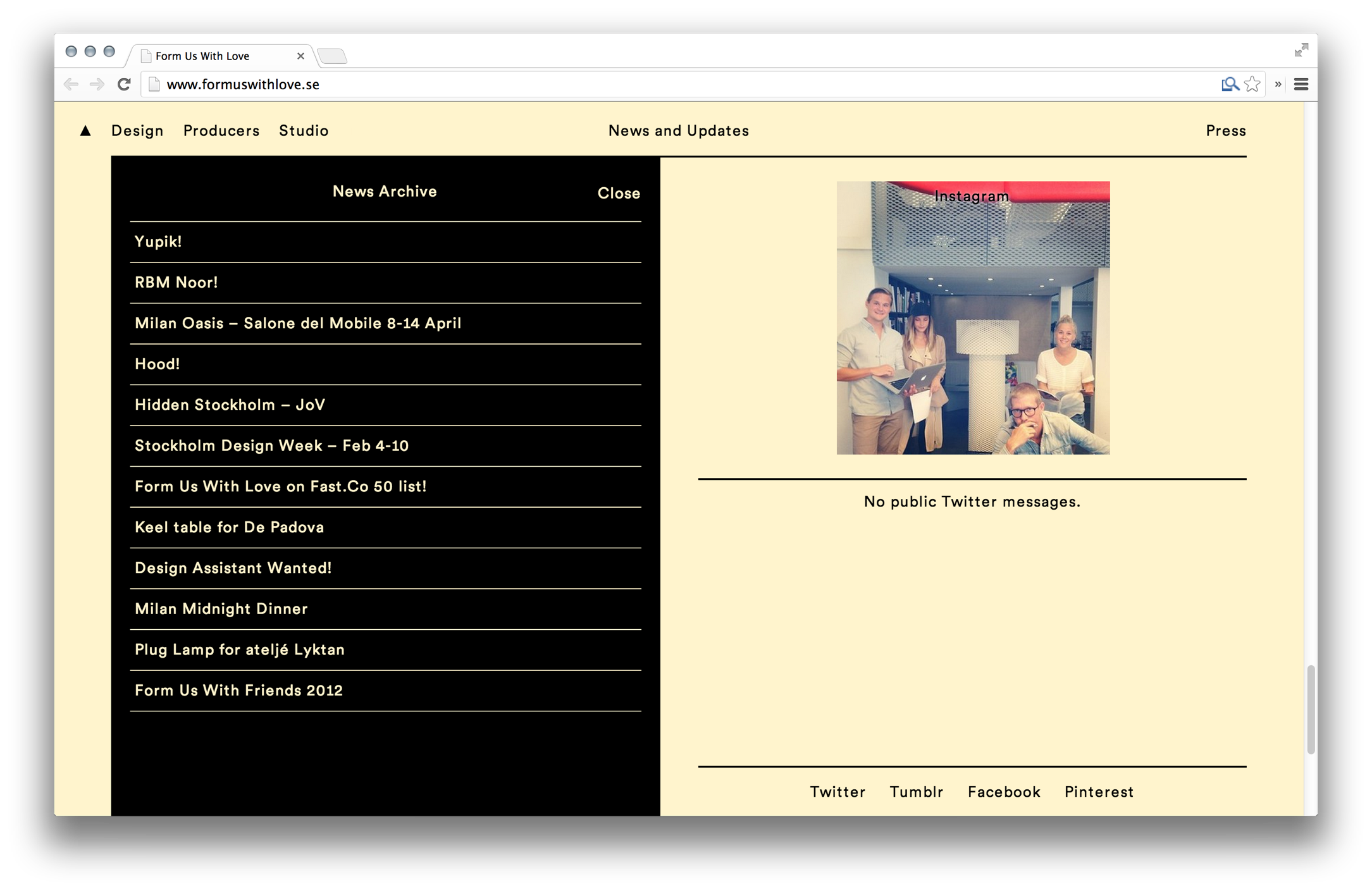This screenshot has height=891, width=1372.
Task: Open the Yupik! news entry
Action: (158, 242)
